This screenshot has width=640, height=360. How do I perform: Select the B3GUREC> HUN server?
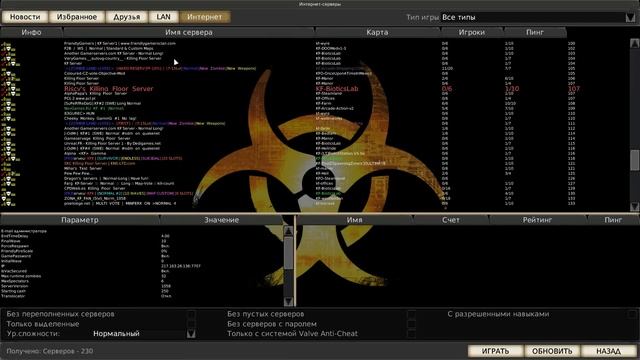[314, 113]
